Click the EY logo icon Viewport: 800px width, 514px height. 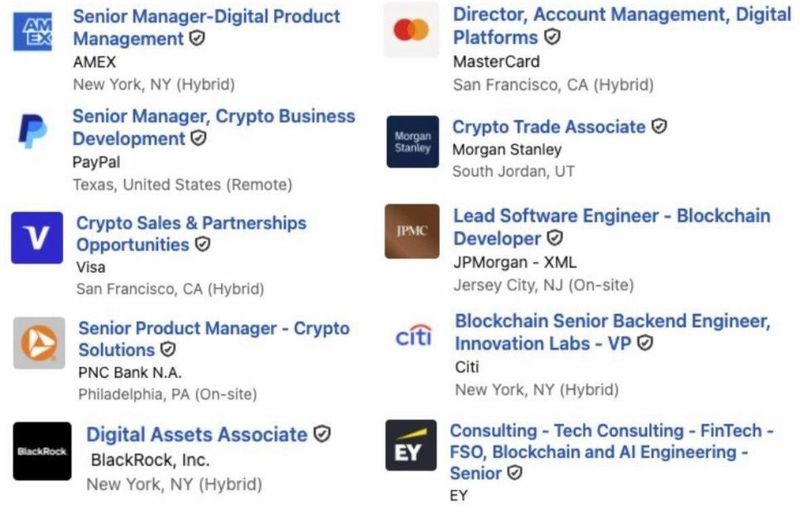[x=411, y=445]
